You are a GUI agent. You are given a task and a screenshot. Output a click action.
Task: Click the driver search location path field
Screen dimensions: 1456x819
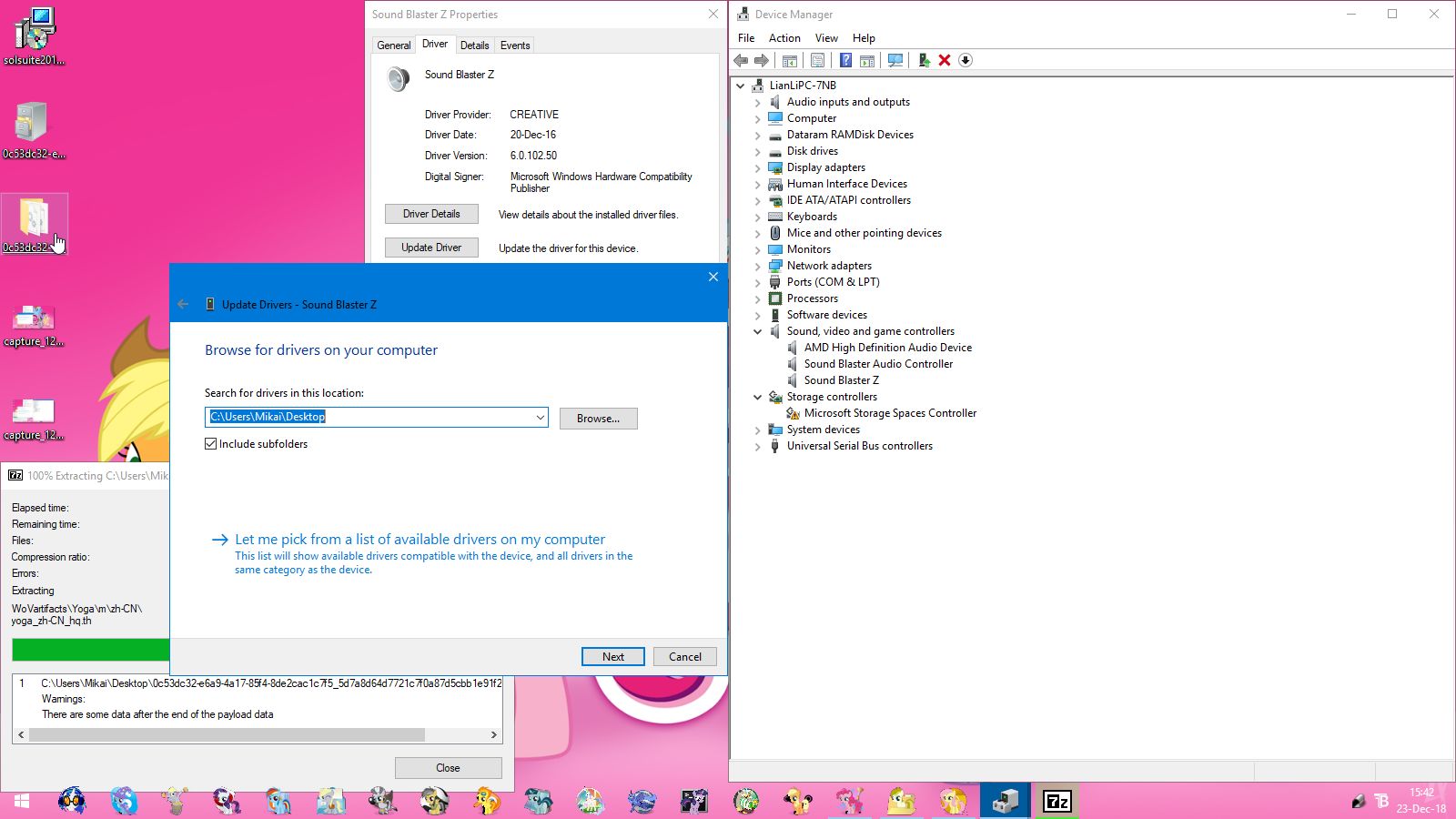point(377,418)
